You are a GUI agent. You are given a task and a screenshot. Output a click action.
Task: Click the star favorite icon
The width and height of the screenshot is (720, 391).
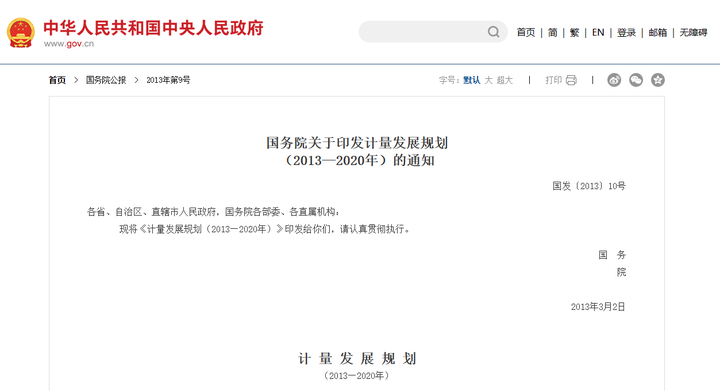[658, 80]
